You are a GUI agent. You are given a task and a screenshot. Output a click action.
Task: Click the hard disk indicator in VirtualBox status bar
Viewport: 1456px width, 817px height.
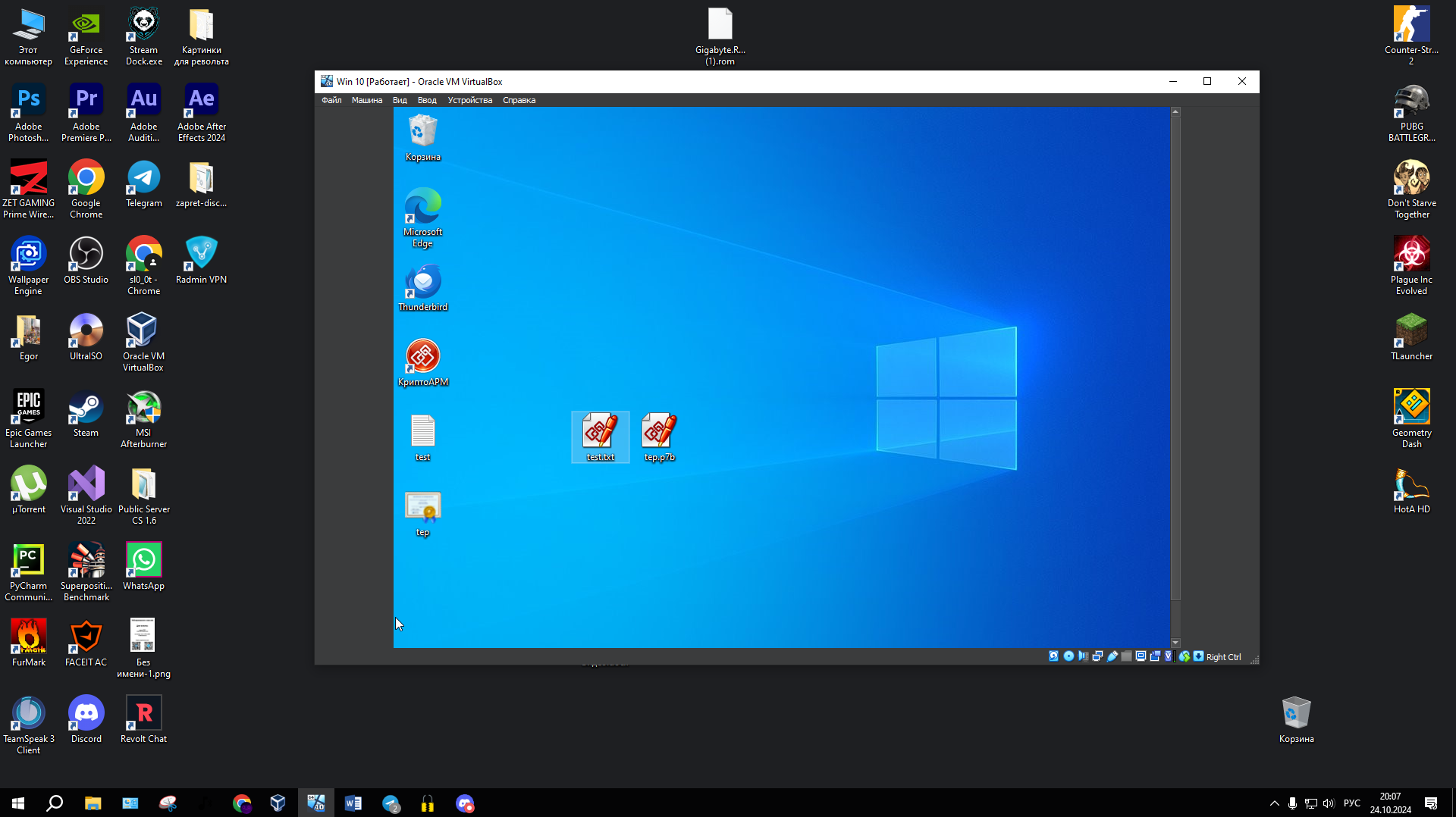[1053, 656]
